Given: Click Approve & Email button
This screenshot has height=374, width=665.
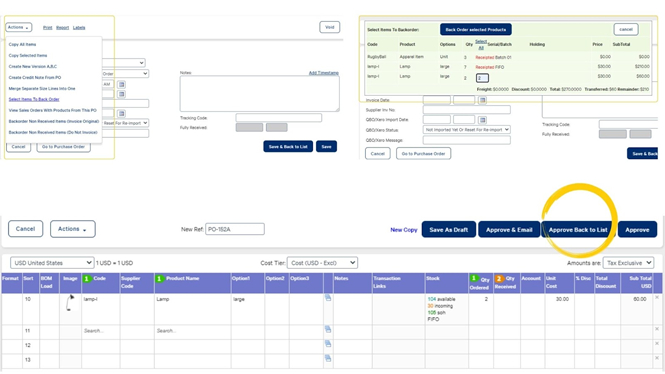Looking at the screenshot, I should tap(509, 229).
